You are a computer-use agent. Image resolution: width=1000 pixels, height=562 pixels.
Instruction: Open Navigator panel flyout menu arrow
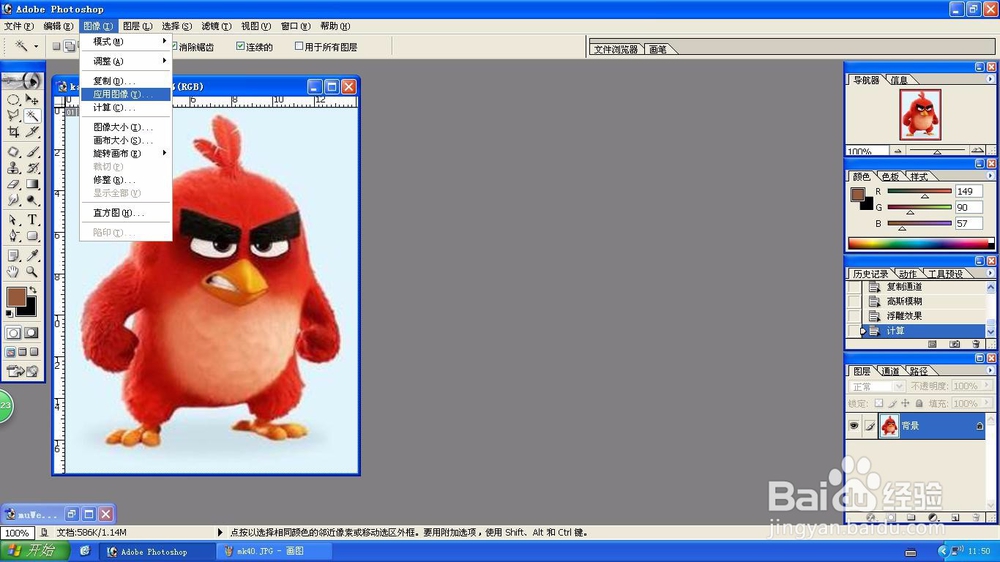[990, 79]
